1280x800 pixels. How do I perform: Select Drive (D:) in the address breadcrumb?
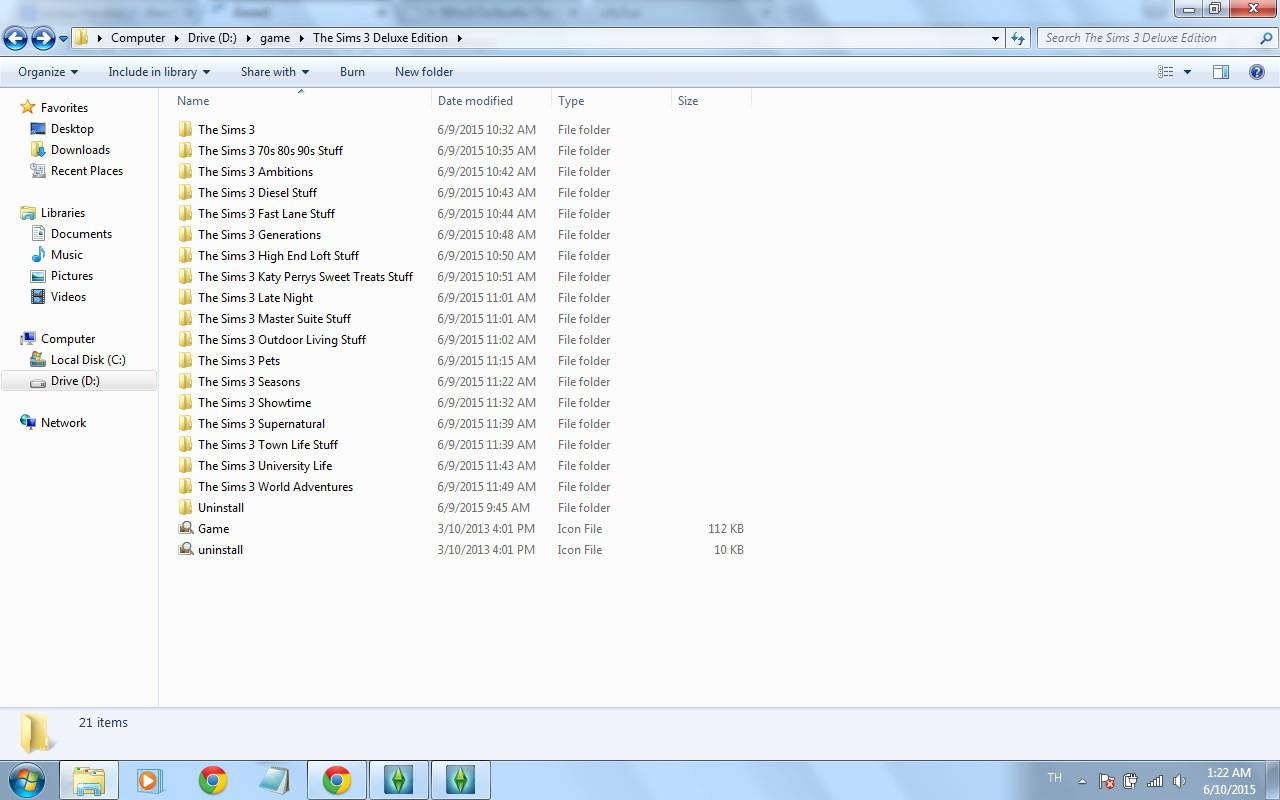[x=212, y=38]
